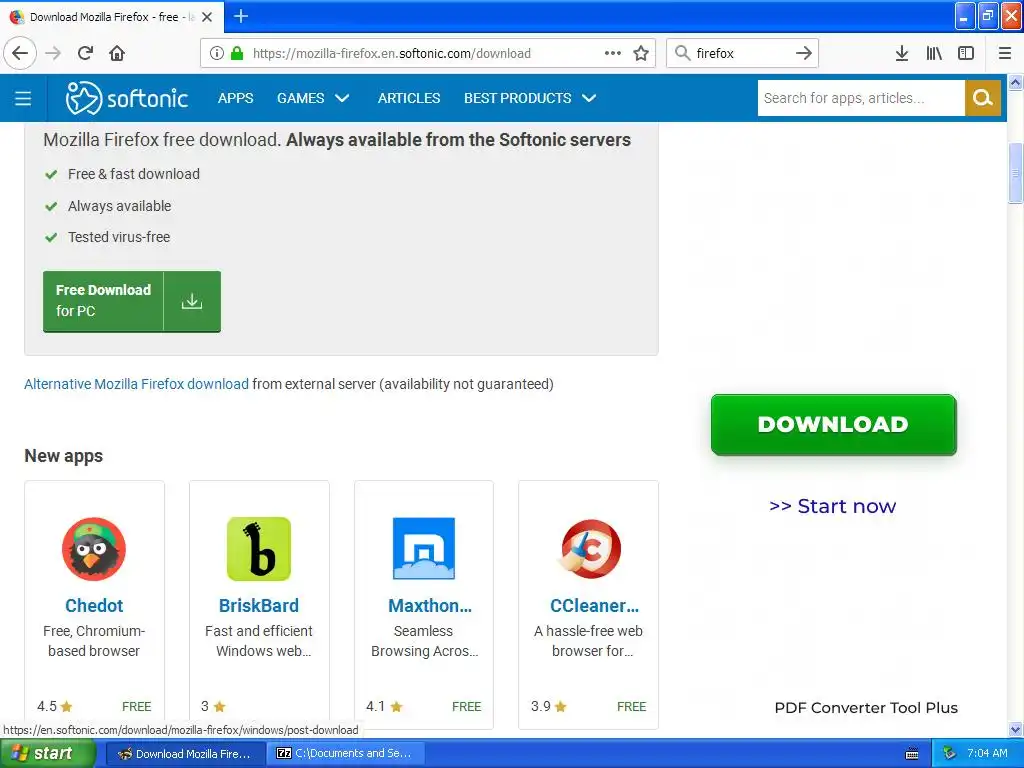Open the Maxthon app icon
1024x768 pixels.
(x=424, y=549)
